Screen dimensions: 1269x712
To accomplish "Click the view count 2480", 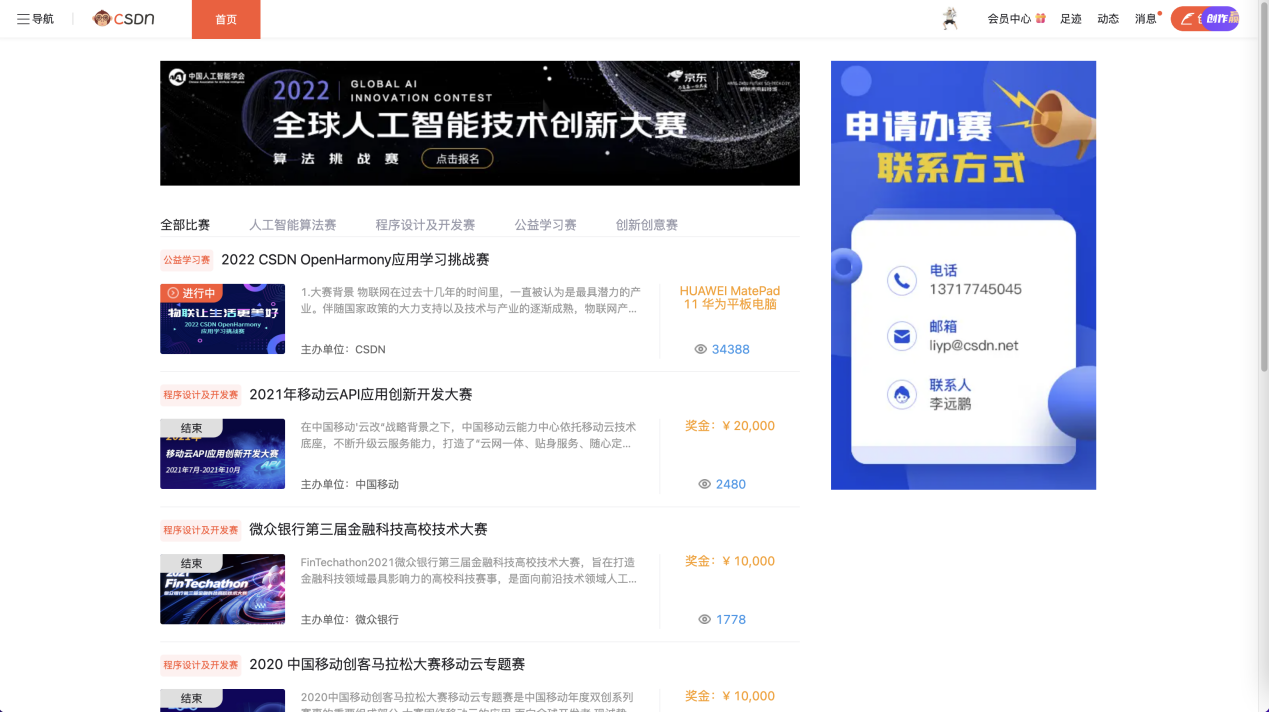I will [x=731, y=484].
